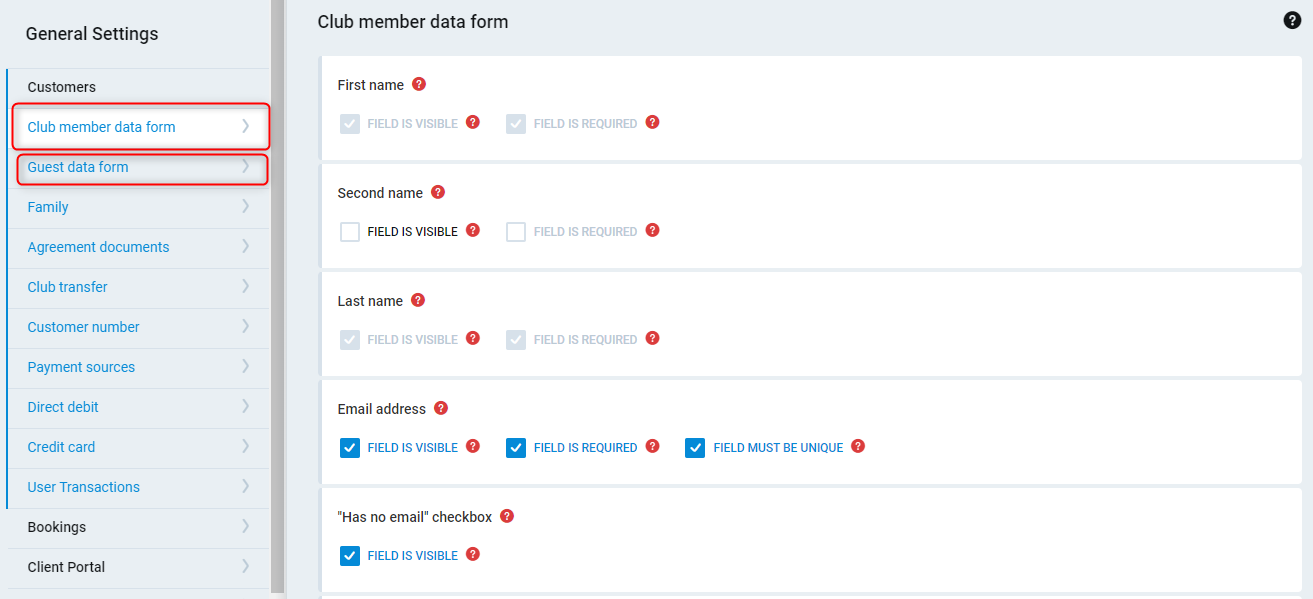Click the help icon beside Email address

441,408
